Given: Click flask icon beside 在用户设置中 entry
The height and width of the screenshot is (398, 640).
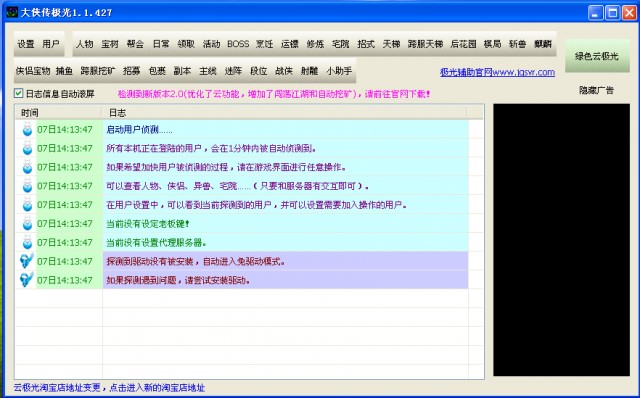Looking at the screenshot, I should pyautogui.click(x=27, y=205).
